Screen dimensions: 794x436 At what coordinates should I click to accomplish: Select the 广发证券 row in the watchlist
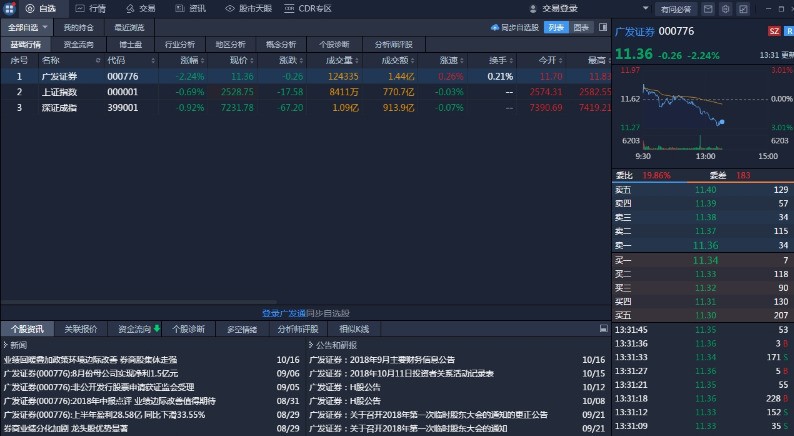(x=305, y=76)
